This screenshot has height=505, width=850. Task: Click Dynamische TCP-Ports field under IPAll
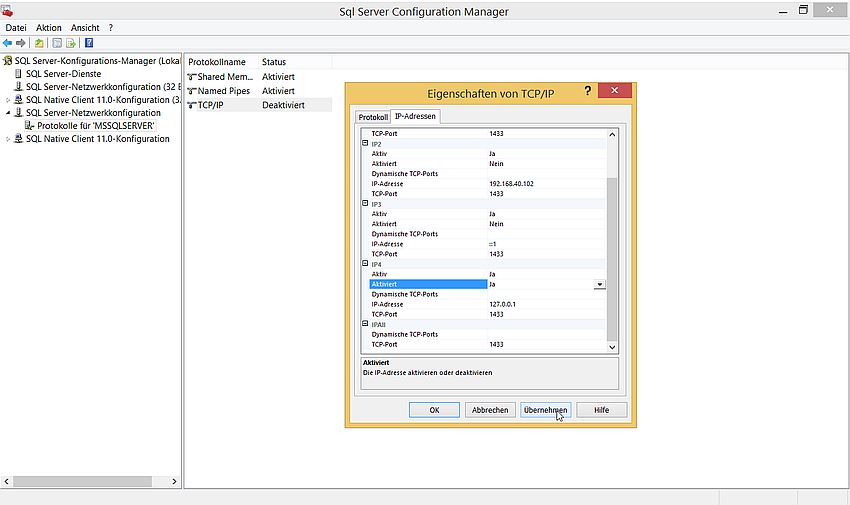(547, 335)
